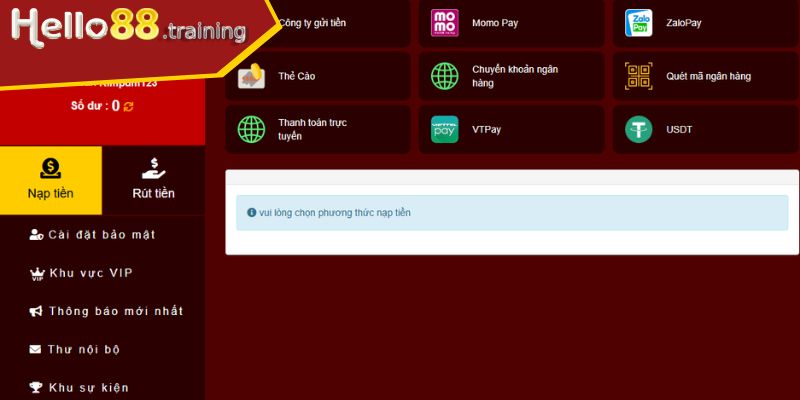Click the VTPay logo icon
Viewport: 800px width, 400px height.
[444, 129]
